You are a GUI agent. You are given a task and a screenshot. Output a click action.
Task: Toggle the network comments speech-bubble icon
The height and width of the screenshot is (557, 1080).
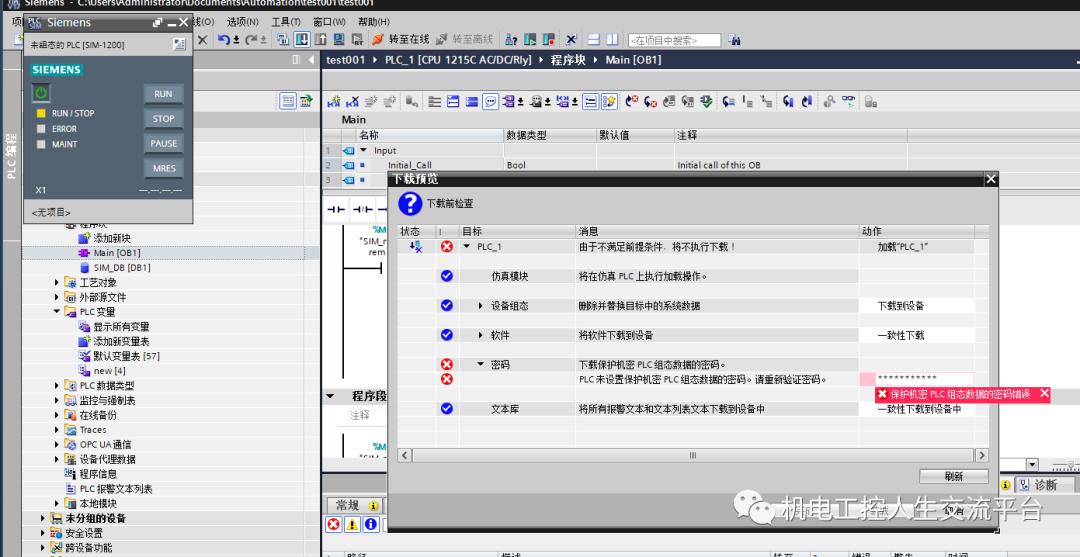coord(490,102)
